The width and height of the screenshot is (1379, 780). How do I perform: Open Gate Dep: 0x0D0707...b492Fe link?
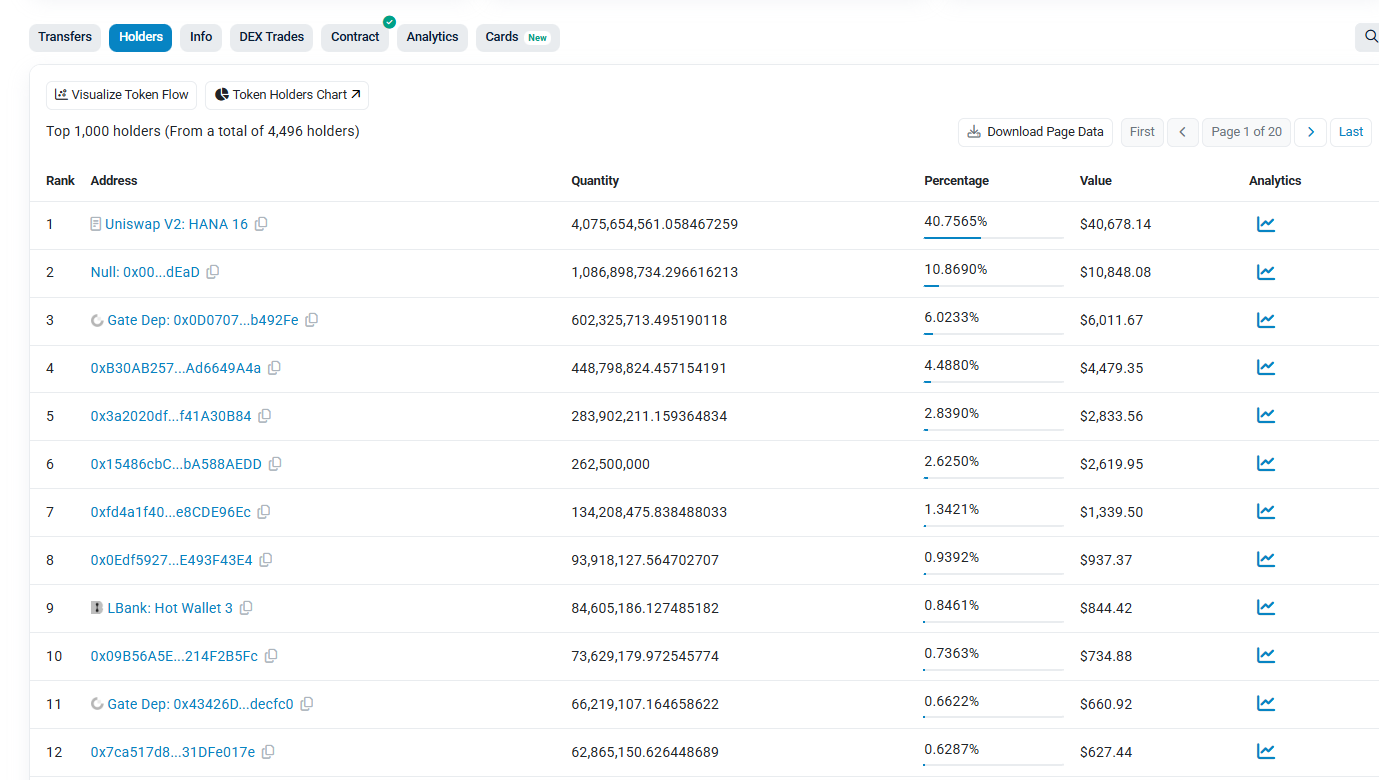point(203,320)
